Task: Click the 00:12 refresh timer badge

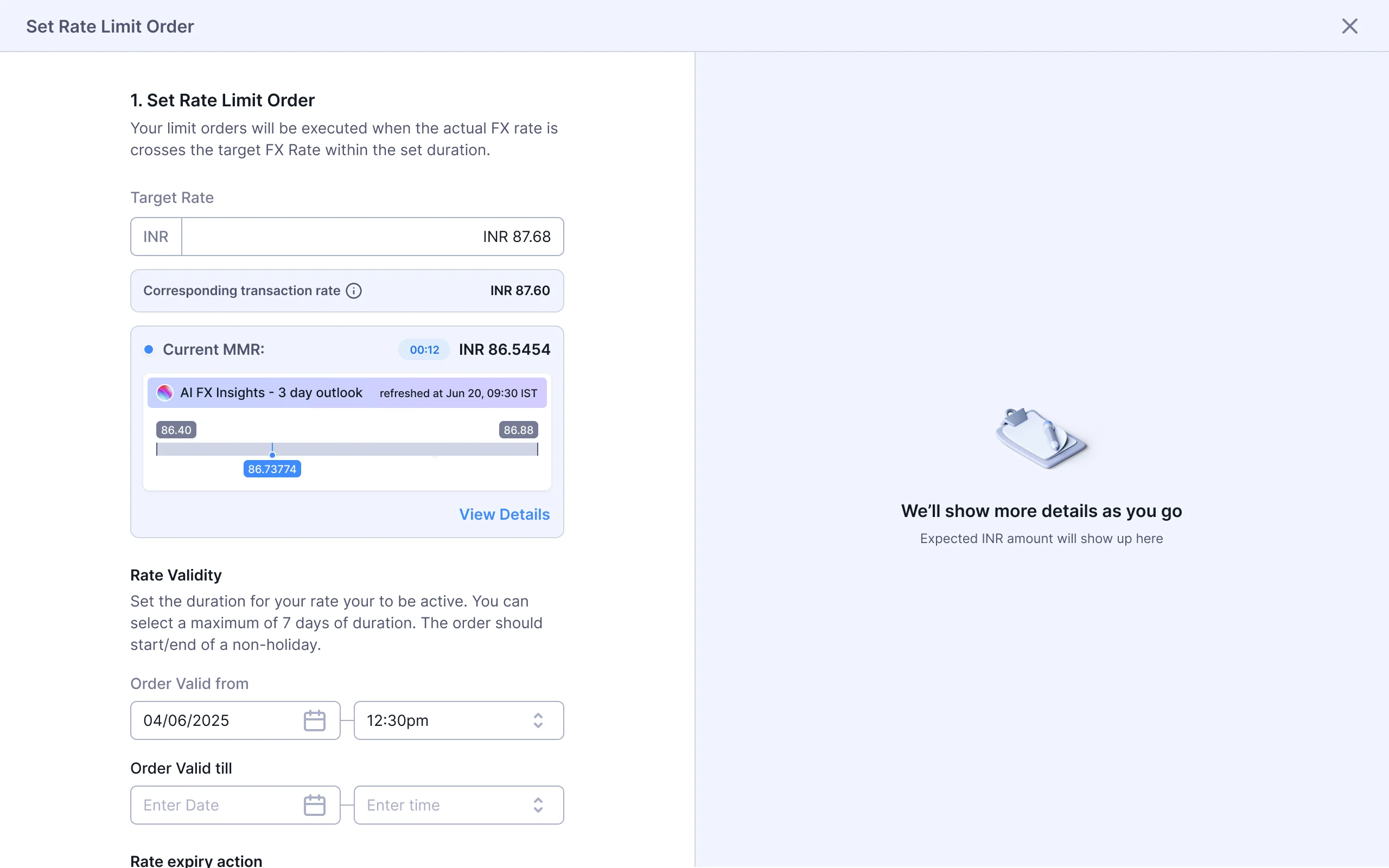Action: tap(423, 349)
